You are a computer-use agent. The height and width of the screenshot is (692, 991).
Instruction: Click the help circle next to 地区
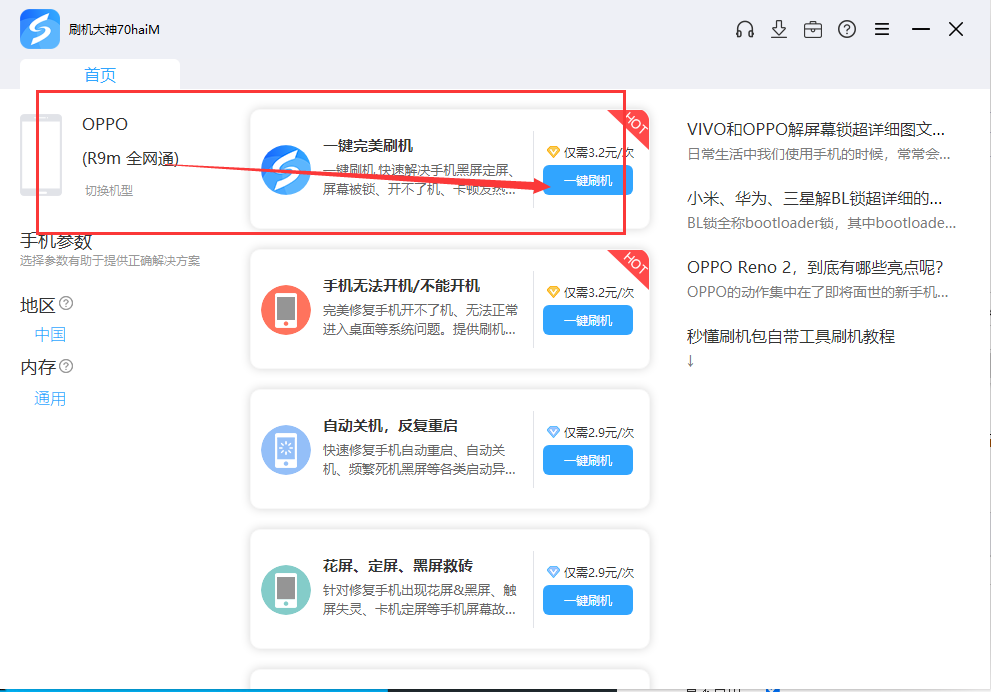[64, 304]
